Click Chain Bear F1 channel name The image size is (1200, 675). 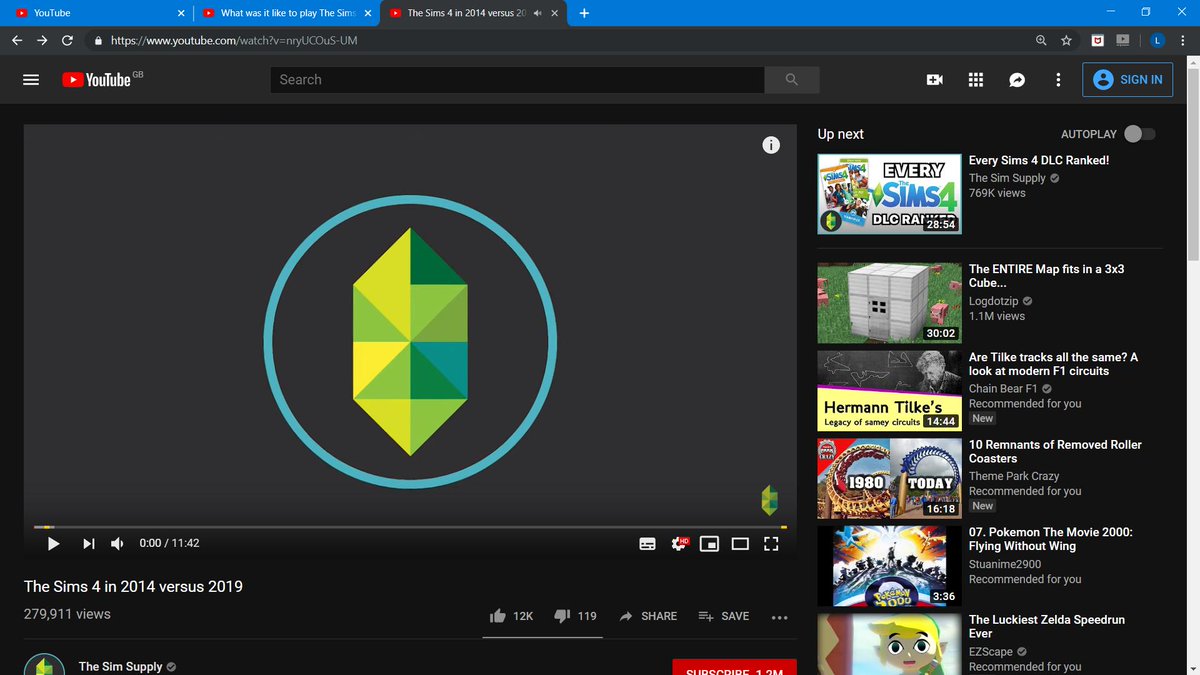pos(1004,389)
